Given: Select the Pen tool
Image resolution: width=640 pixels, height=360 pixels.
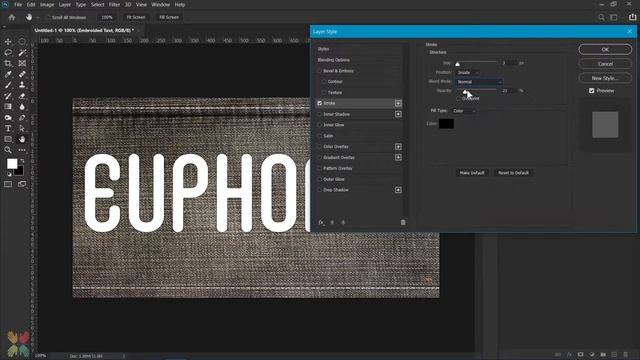Looking at the screenshot, I should pos(22,118).
